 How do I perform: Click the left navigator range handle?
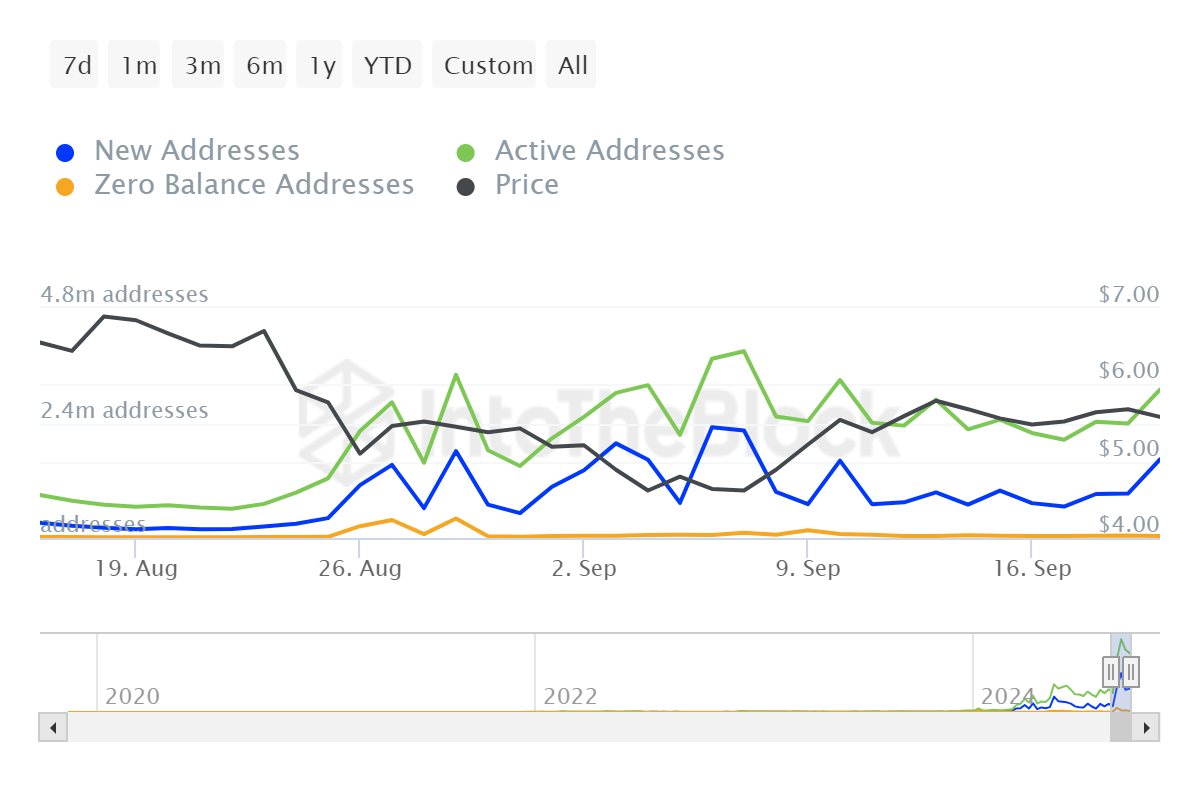click(x=1111, y=671)
